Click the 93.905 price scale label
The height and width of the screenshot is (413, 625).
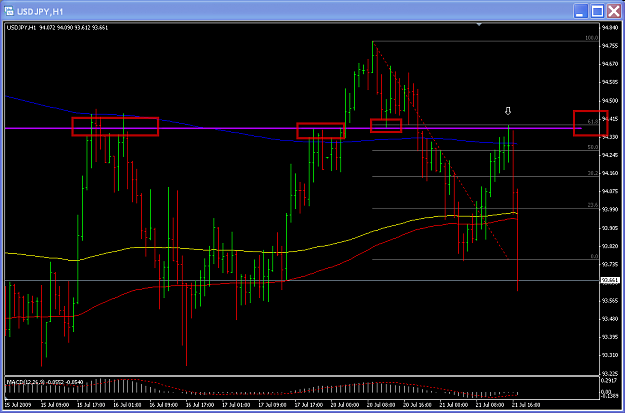610,228
